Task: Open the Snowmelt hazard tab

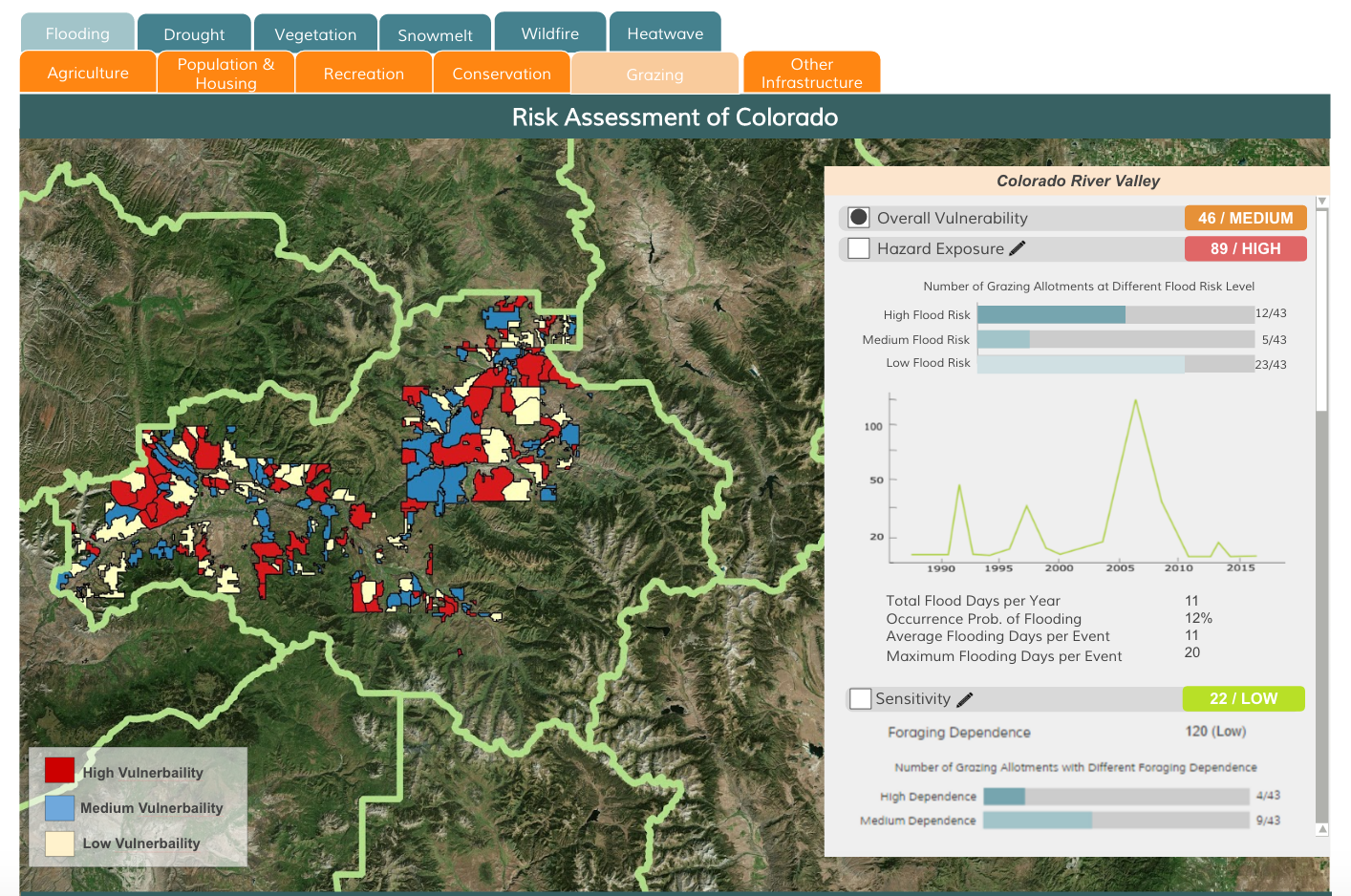Action: click(435, 32)
